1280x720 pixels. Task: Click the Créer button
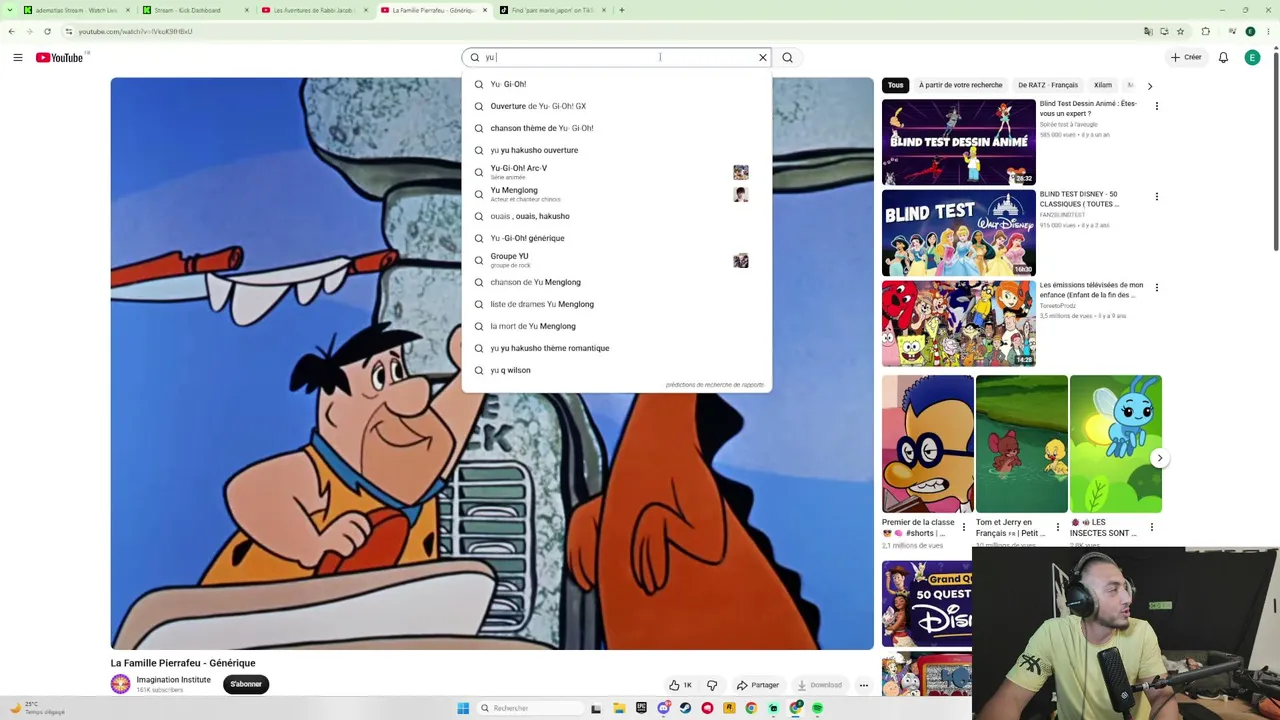tap(1186, 58)
